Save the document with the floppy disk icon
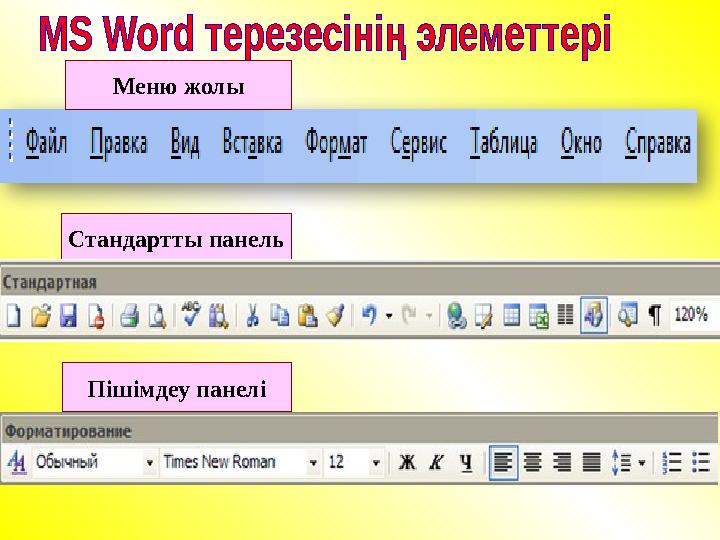The image size is (720, 540). point(68,316)
